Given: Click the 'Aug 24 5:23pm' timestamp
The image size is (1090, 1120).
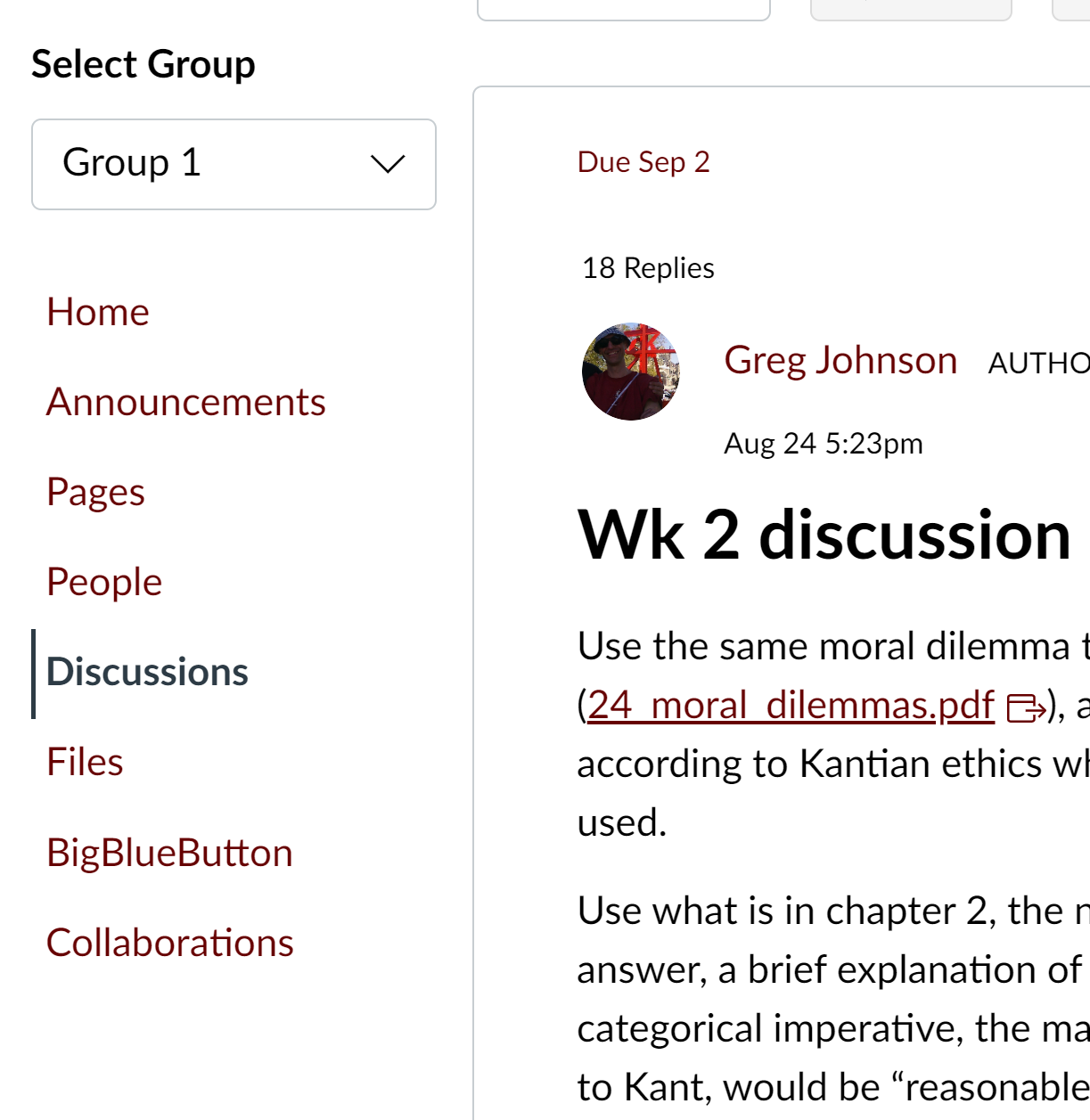Looking at the screenshot, I should pyautogui.click(x=824, y=444).
